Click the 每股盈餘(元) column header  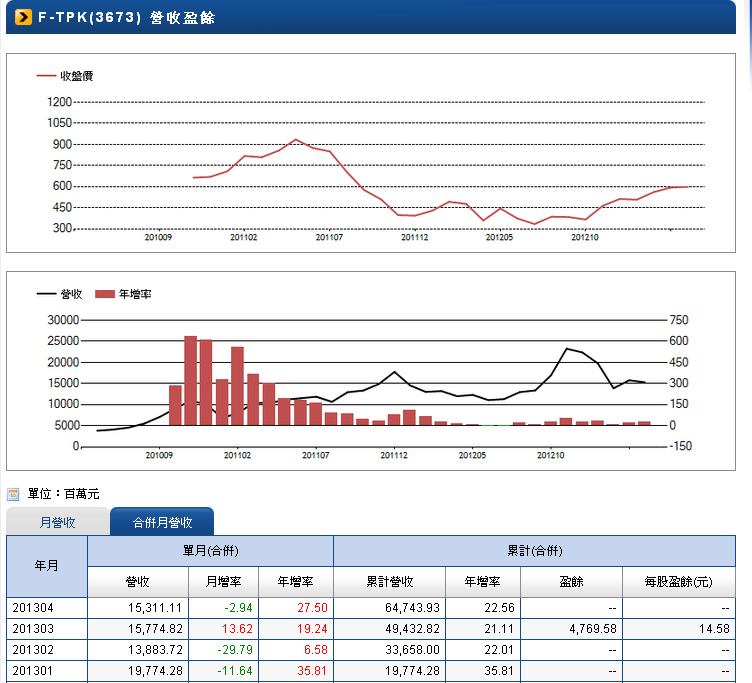(x=678, y=581)
